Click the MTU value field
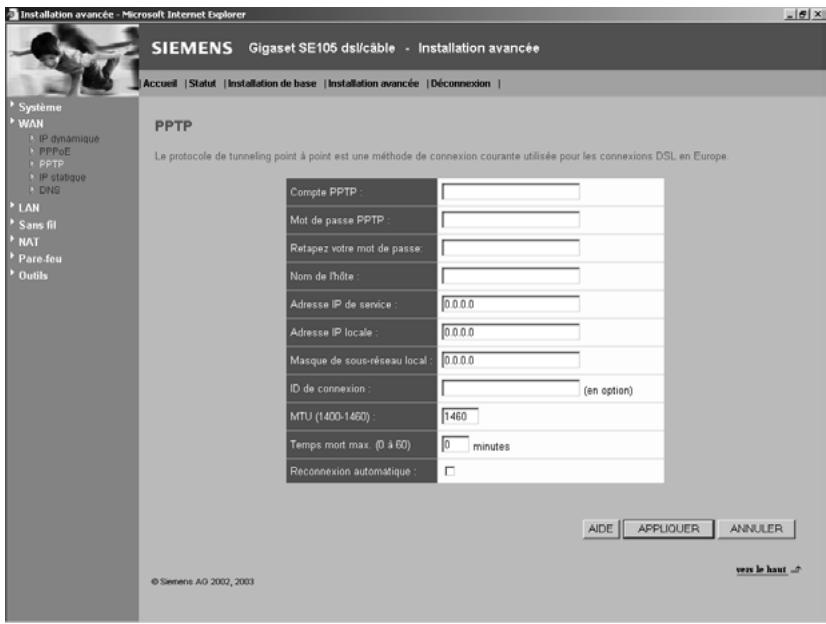This screenshot has height=624, width=826. (x=460, y=416)
